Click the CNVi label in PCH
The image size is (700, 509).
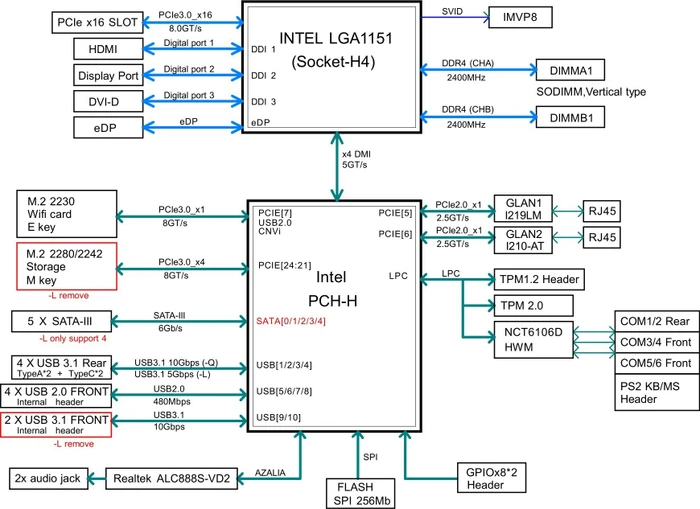270,231
